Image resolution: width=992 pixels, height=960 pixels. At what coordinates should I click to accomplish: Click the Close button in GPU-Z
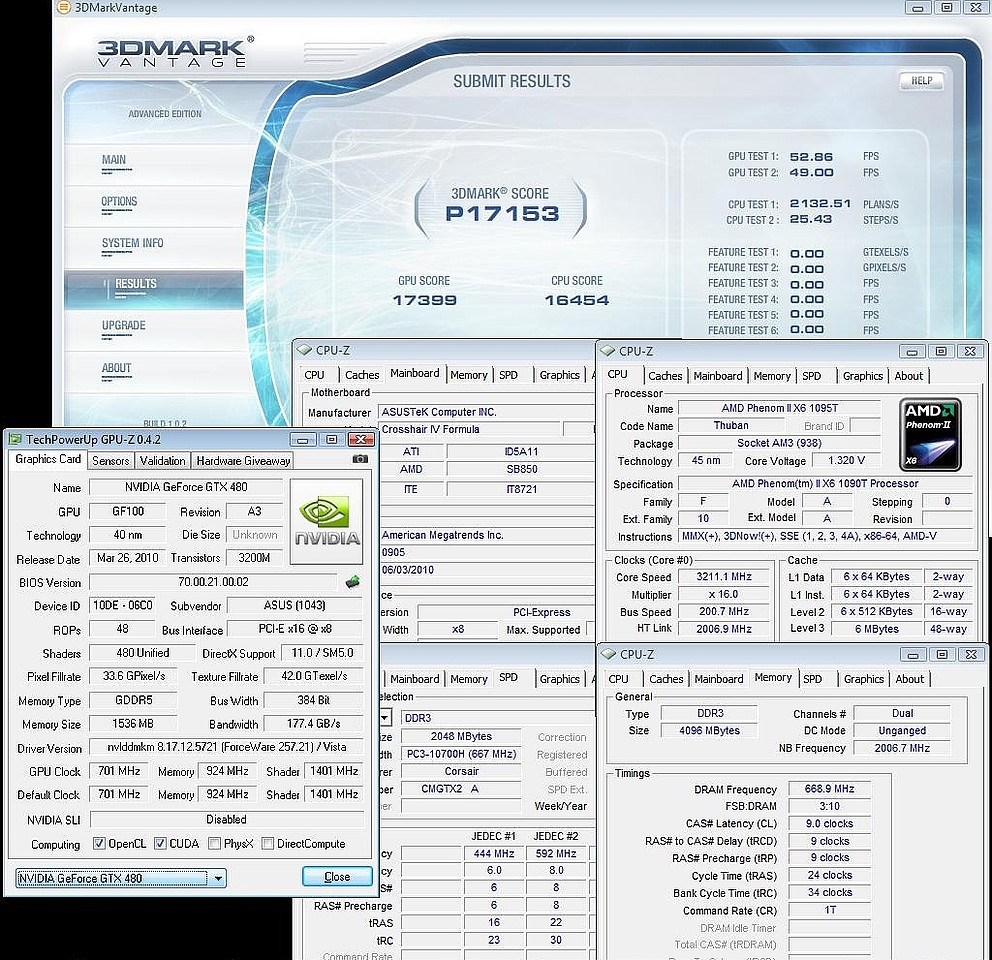pos(337,876)
